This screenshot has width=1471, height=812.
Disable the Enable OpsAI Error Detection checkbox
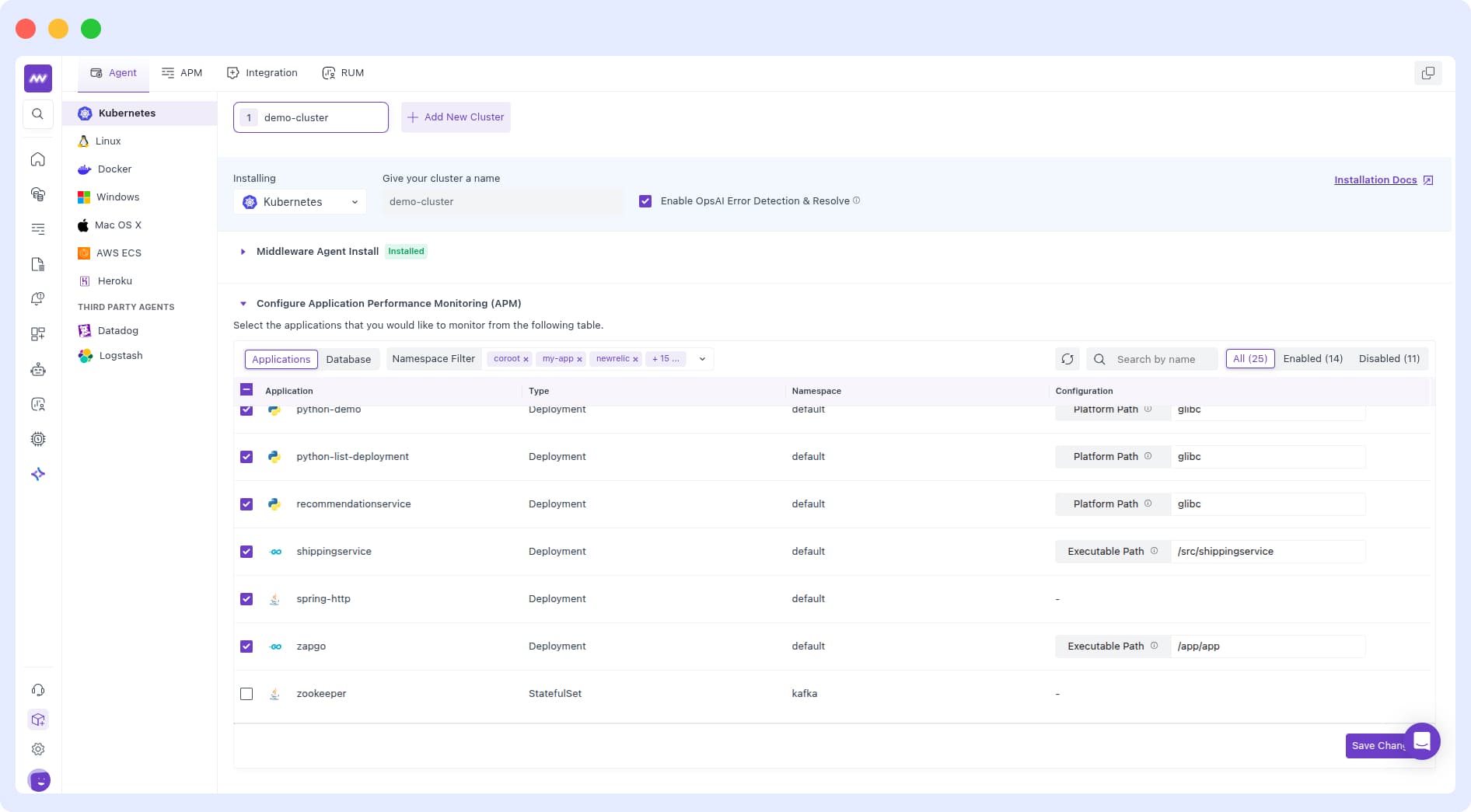[x=645, y=200]
